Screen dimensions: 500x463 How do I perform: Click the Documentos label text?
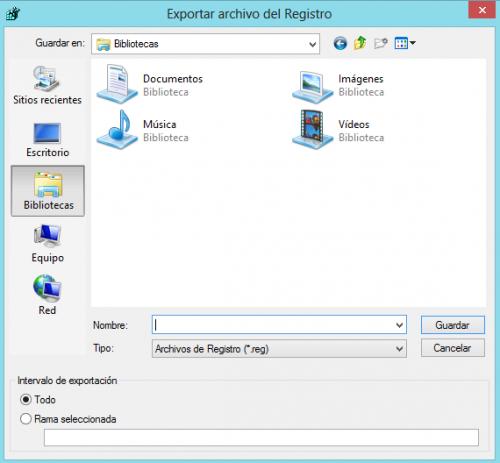coord(173,79)
